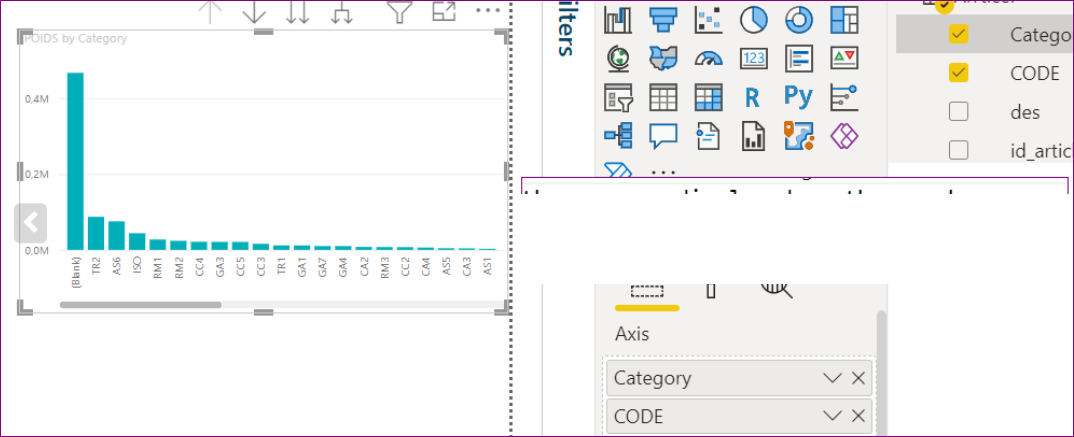The image size is (1074, 437).
Task: Switch to the Fields tab of visual
Action: coord(647,293)
